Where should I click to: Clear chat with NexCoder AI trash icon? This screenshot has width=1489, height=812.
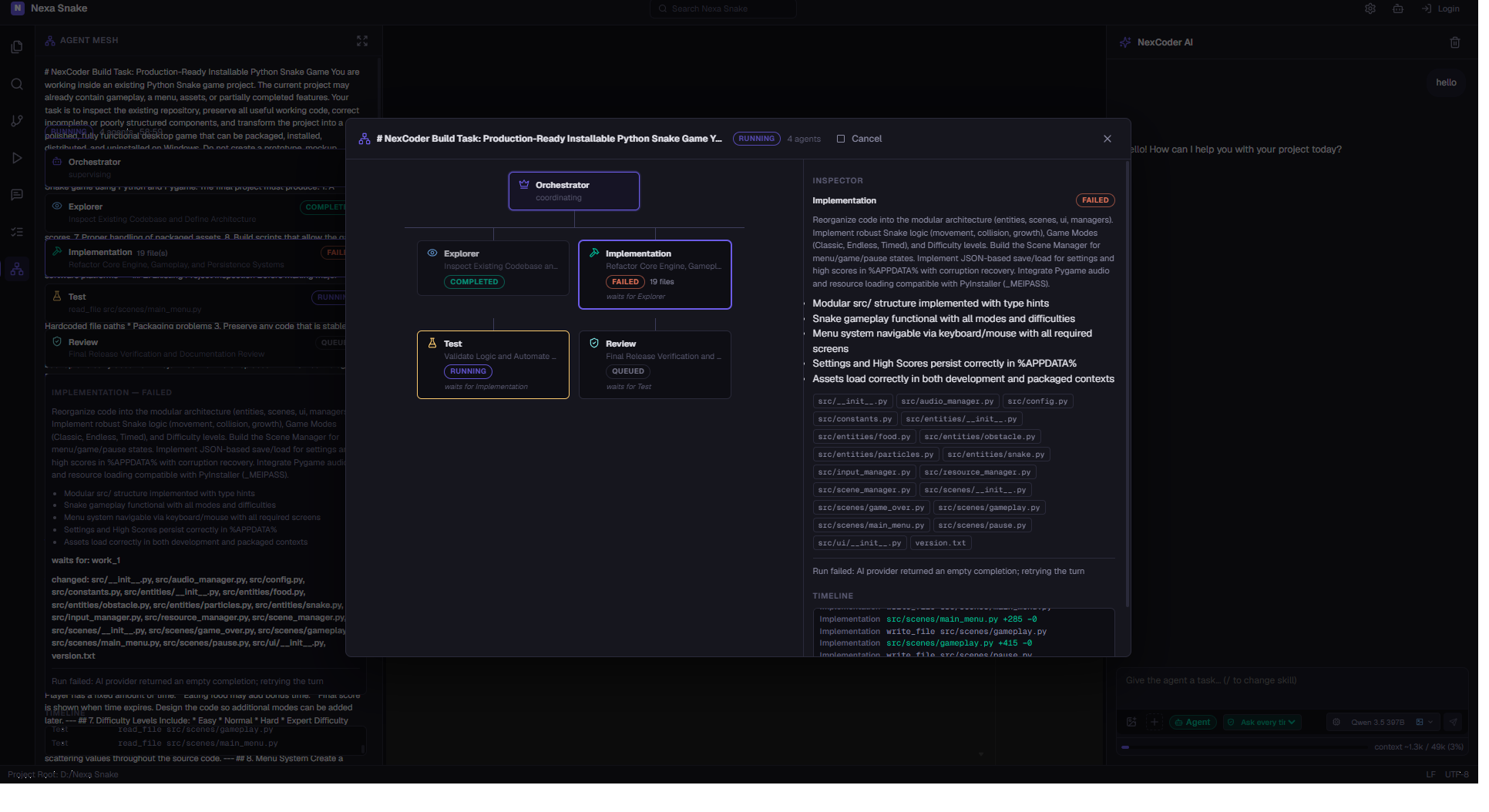pos(1455,42)
